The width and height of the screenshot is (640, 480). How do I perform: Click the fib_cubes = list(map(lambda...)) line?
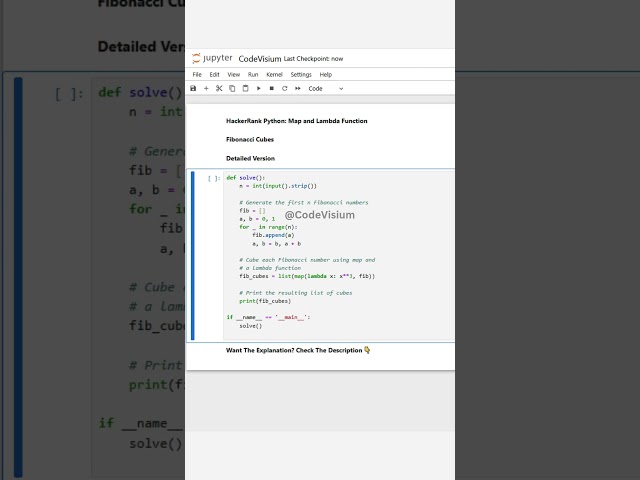(307, 276)
